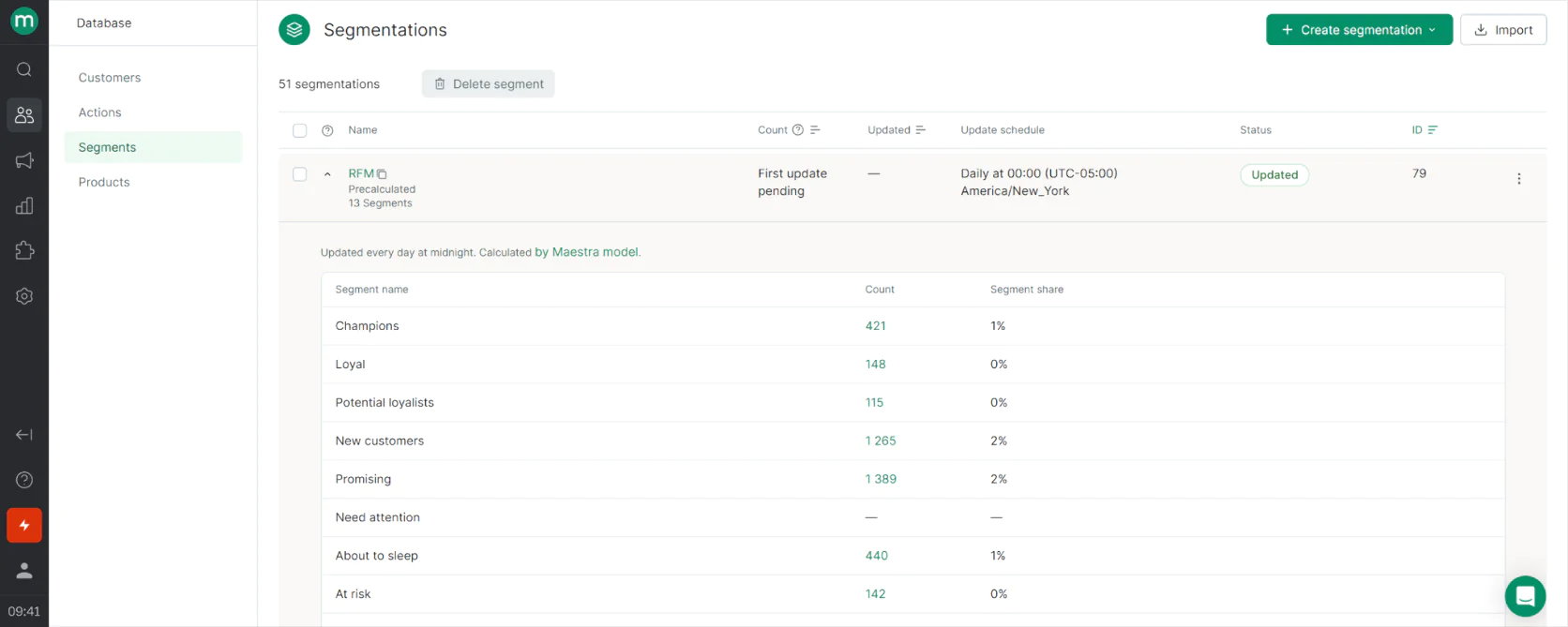
Task: Open the reports bar chart icon
Action: coord(24,206)
